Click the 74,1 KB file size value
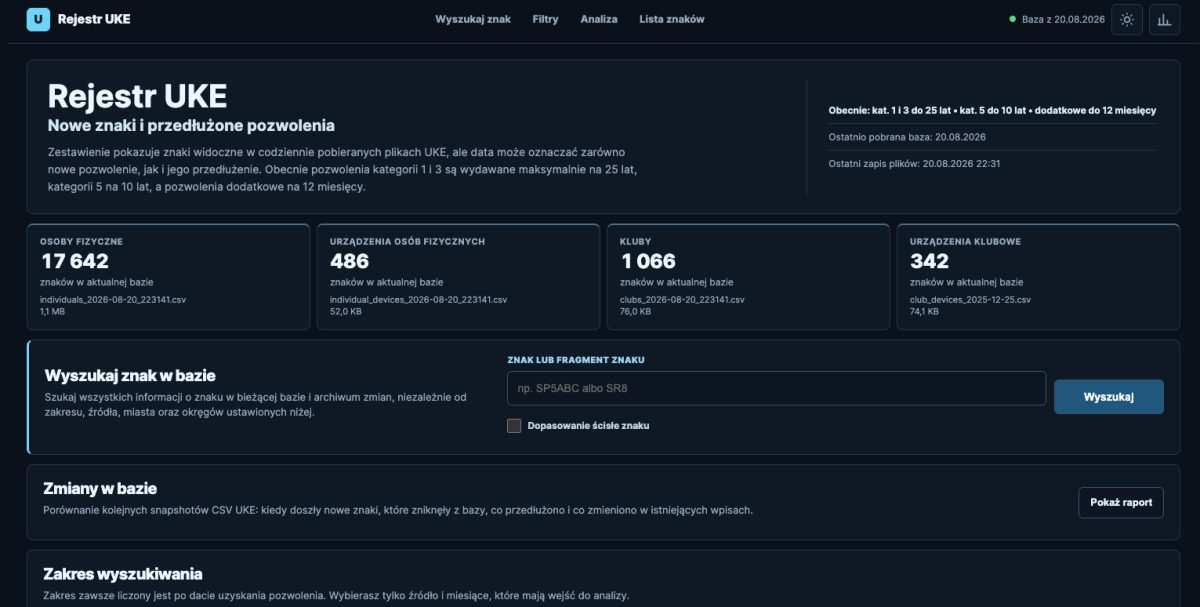The width and height of the screenshot is (1200, 607). [925, 312]
